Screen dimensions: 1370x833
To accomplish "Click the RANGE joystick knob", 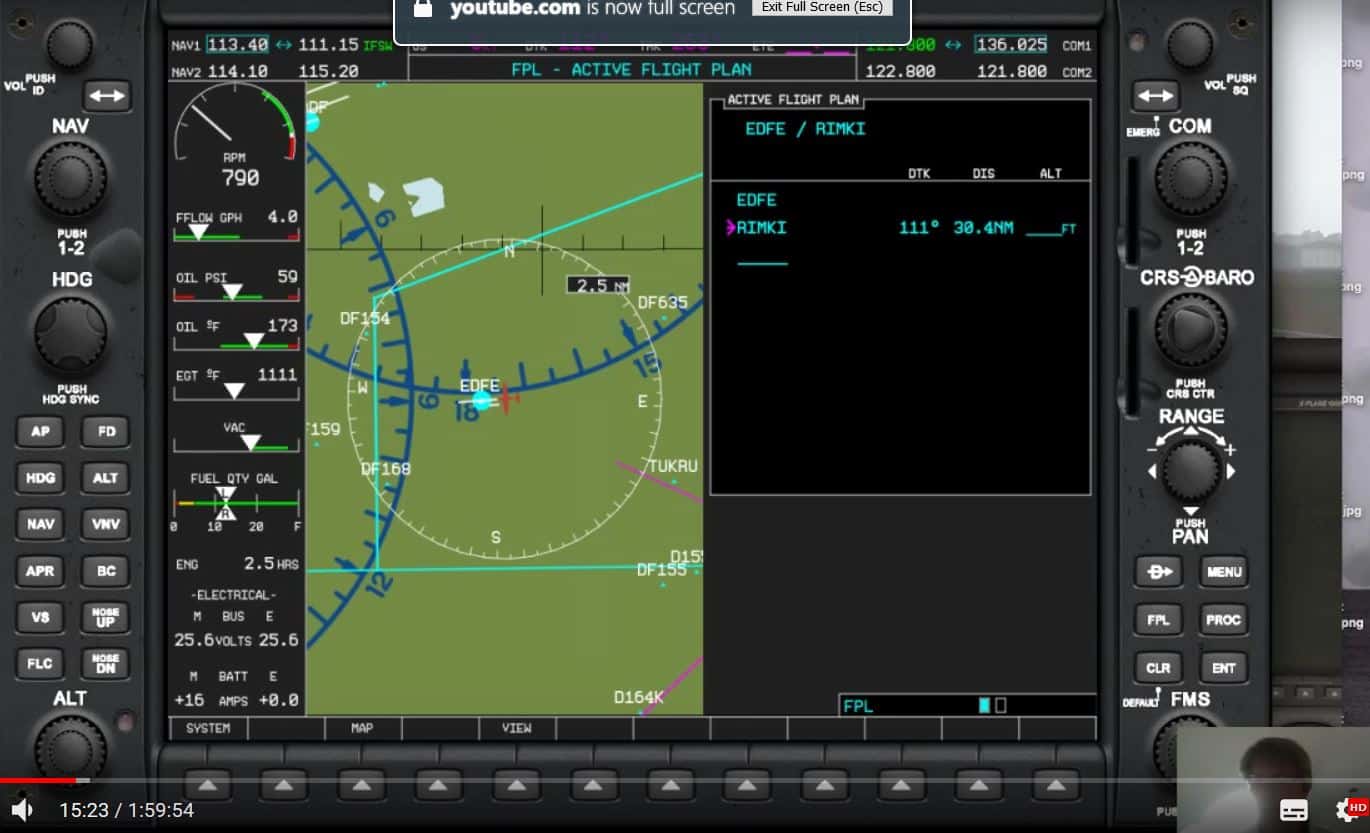I will (x=1190, y=471).
